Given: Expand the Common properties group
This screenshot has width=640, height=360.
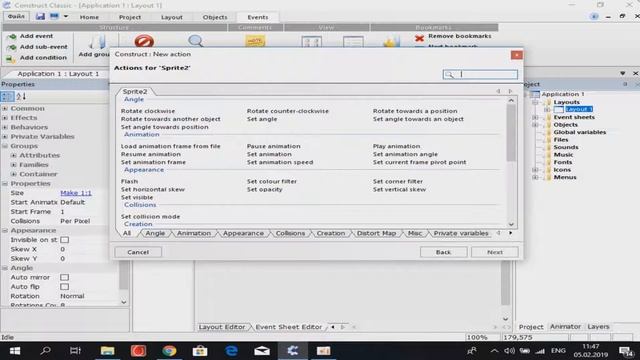Looking at the screenshot, I should pyautogui.click(x=5, y=108).
